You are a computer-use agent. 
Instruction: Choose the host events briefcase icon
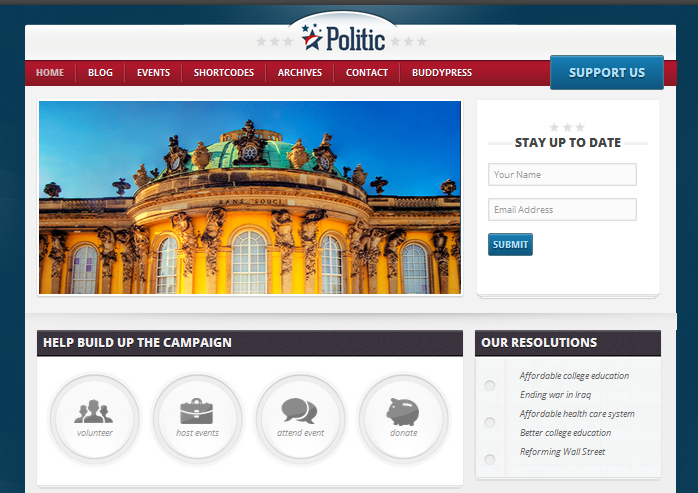196,411
